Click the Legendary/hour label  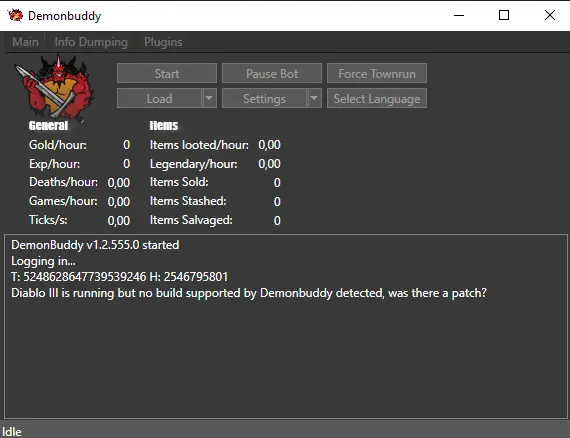[194, 164]
